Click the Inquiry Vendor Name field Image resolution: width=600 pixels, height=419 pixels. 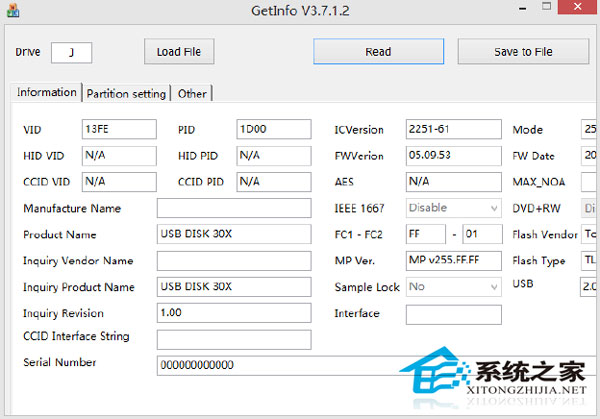pyautogui.click(x=234, y=261)
